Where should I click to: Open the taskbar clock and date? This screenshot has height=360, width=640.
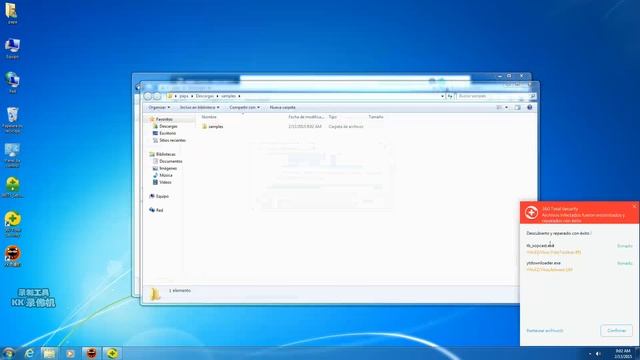[x=623, y=353]
